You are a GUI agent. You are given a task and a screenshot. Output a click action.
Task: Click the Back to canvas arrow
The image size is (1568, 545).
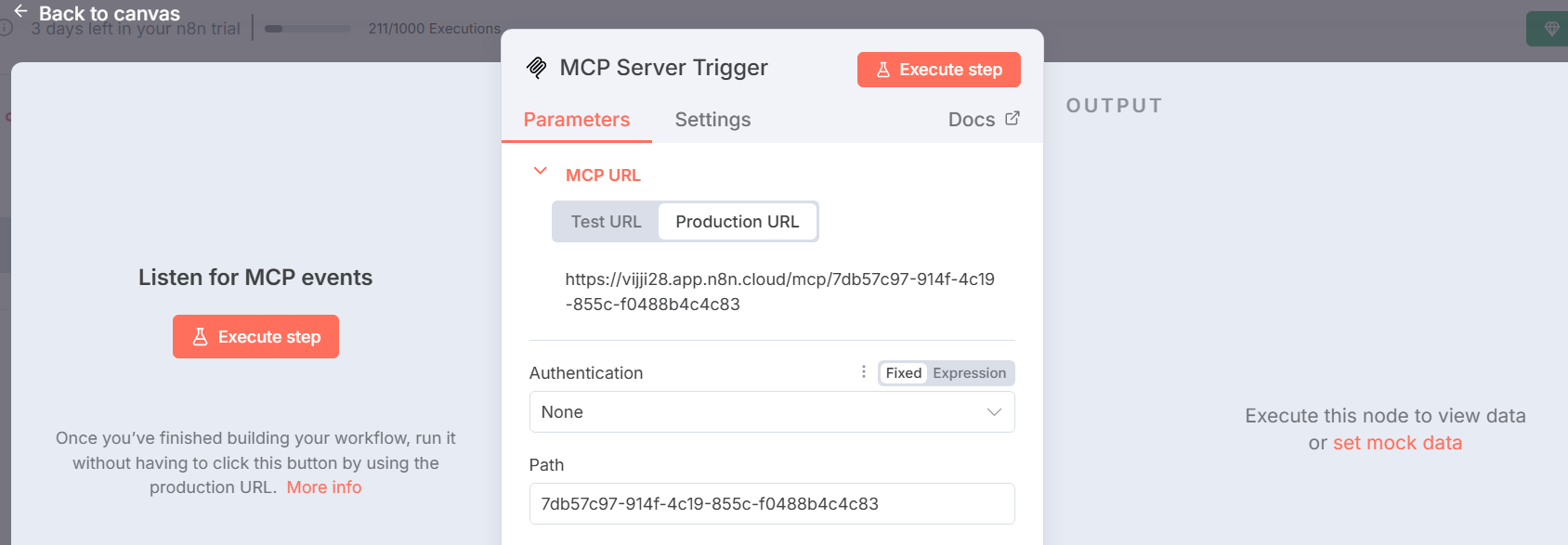pyautogui.click(x=20, y=11)
